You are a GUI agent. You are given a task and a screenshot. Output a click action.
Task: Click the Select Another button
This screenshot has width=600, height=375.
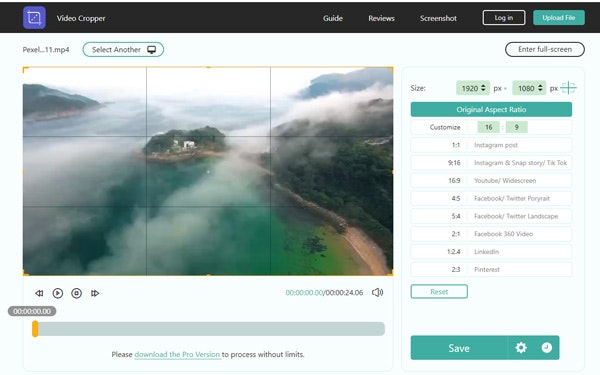pyautogui.click(x=123, y=49)
